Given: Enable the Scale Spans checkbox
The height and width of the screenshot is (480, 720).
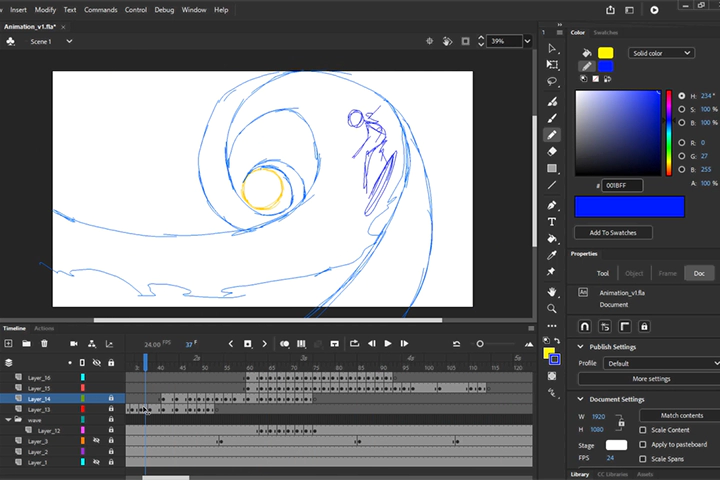Looking at the screenshot, I should pos(643,459).
